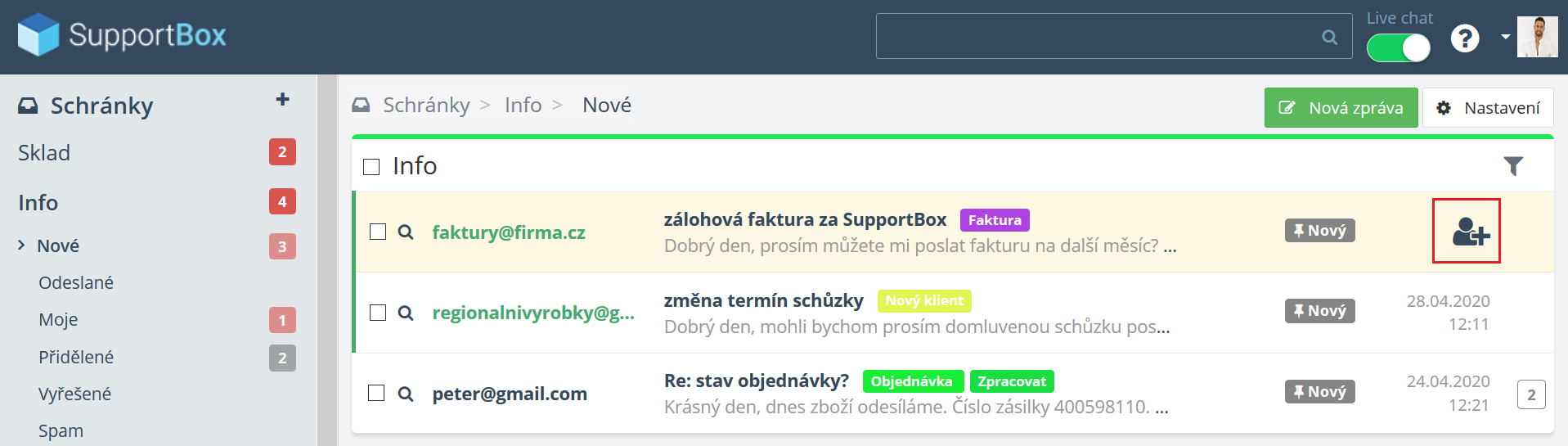The width and height of the screenshot is (1568, 446).
Task: Click the assign-user icon on the faktury@firma.cz message
Action: (1469, 232)
